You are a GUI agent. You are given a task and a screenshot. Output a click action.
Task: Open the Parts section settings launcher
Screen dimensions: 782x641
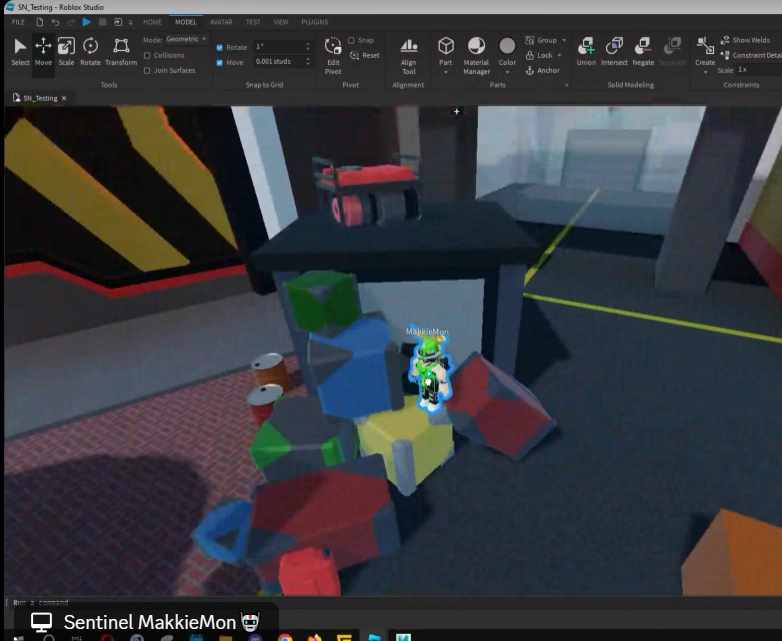(x=567, y=85)
